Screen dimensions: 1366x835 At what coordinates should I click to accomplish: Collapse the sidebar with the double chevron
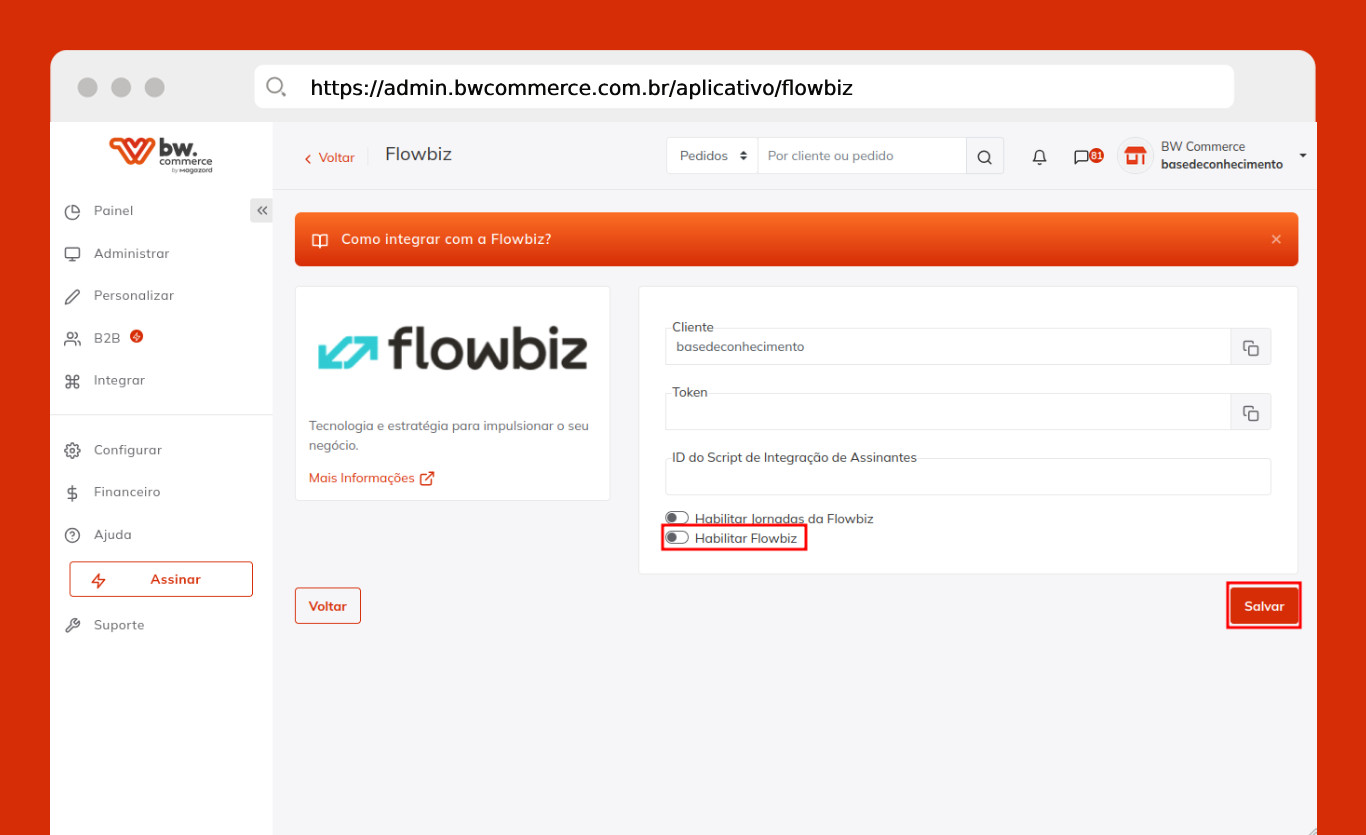[261, 210]
